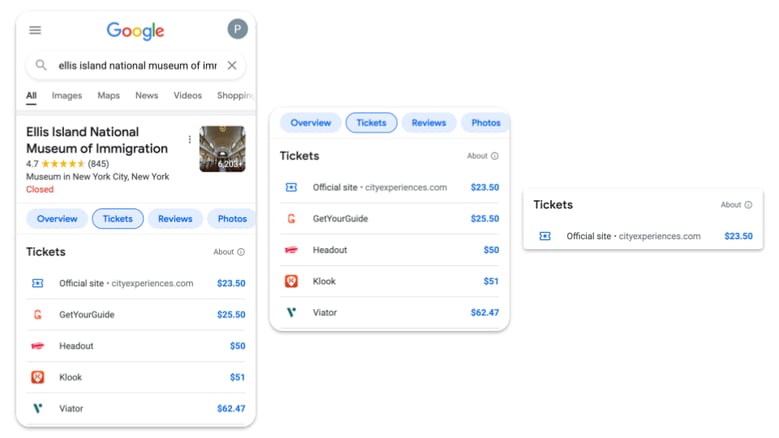Screen dimensions: 779x438
Task: Click into the Google search input field
Action: (x=136, y=65)
